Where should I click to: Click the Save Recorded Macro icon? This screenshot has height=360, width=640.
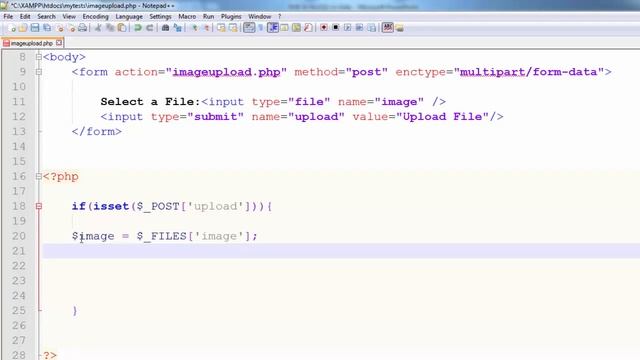371,28
